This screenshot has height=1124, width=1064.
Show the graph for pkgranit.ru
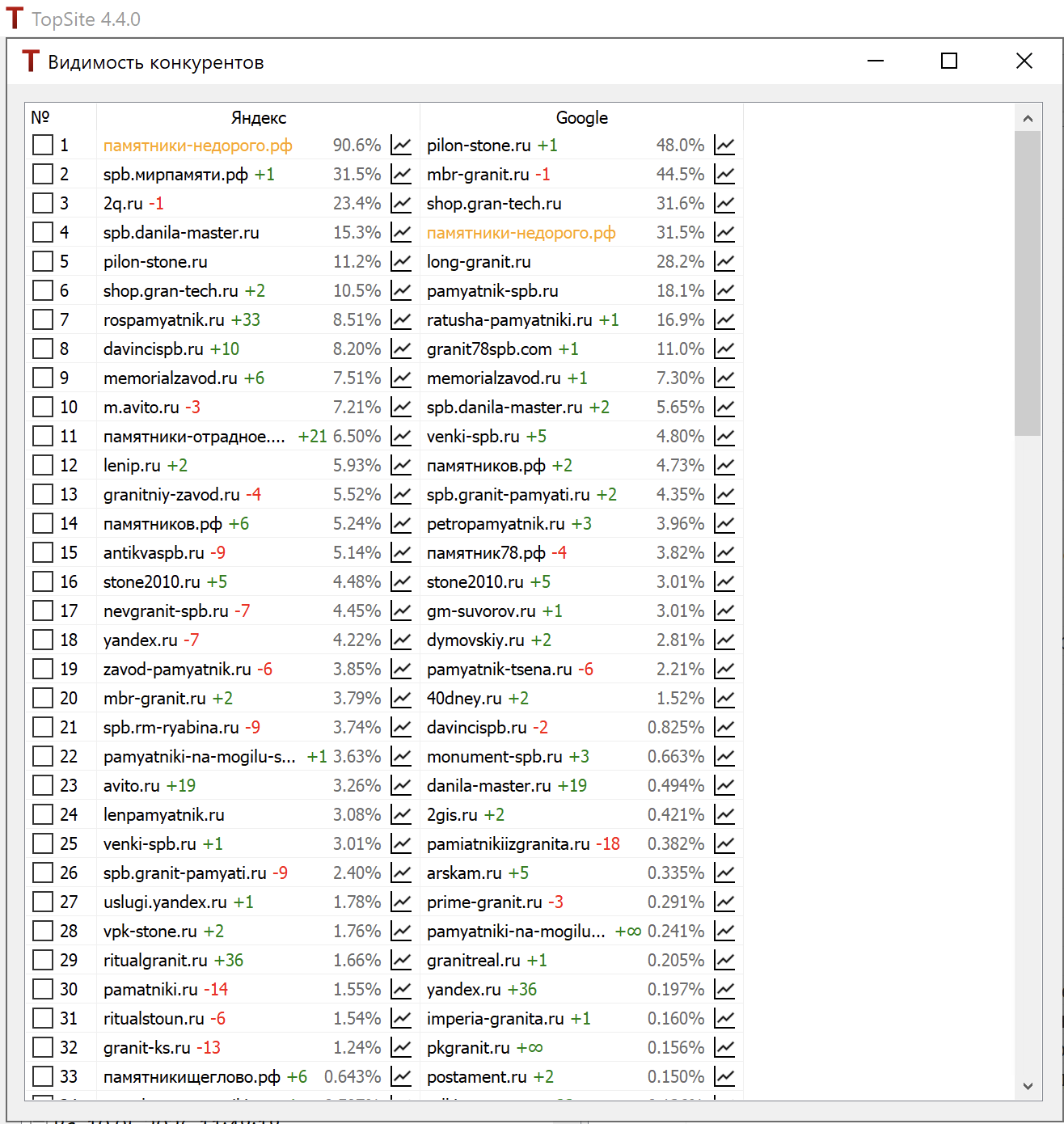click(724, 1048)
